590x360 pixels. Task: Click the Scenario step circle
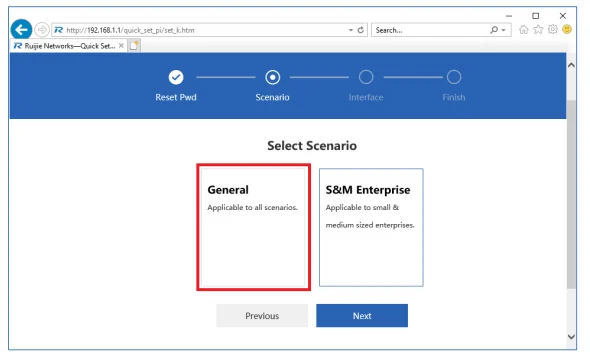pos(272,77)
